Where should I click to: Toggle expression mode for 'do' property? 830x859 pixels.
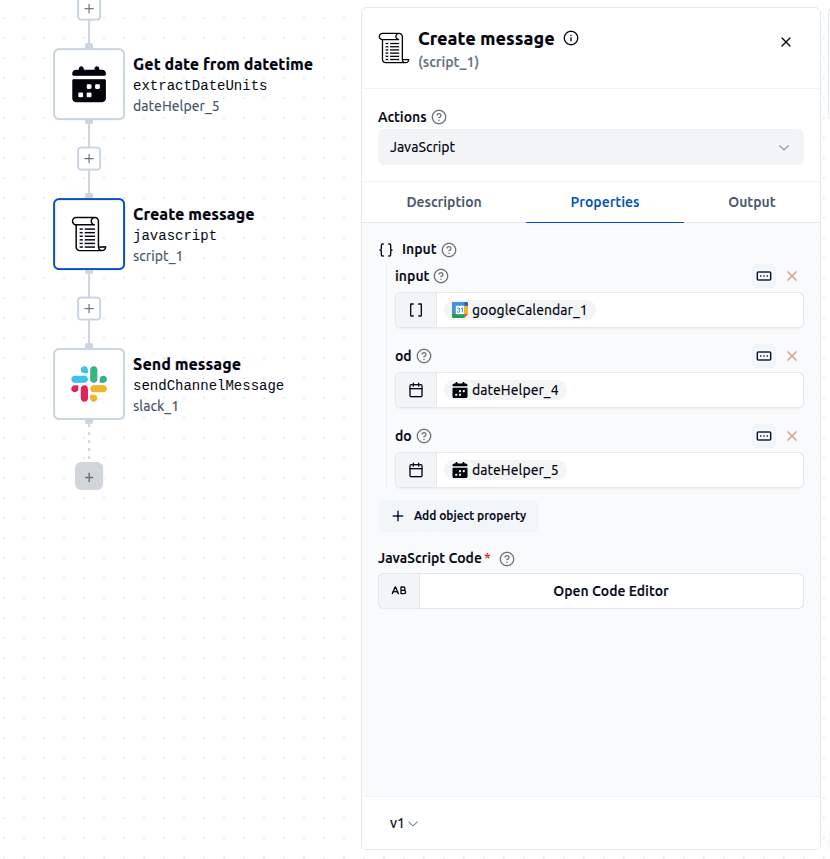pyautogui.click(x=764, y=436)
